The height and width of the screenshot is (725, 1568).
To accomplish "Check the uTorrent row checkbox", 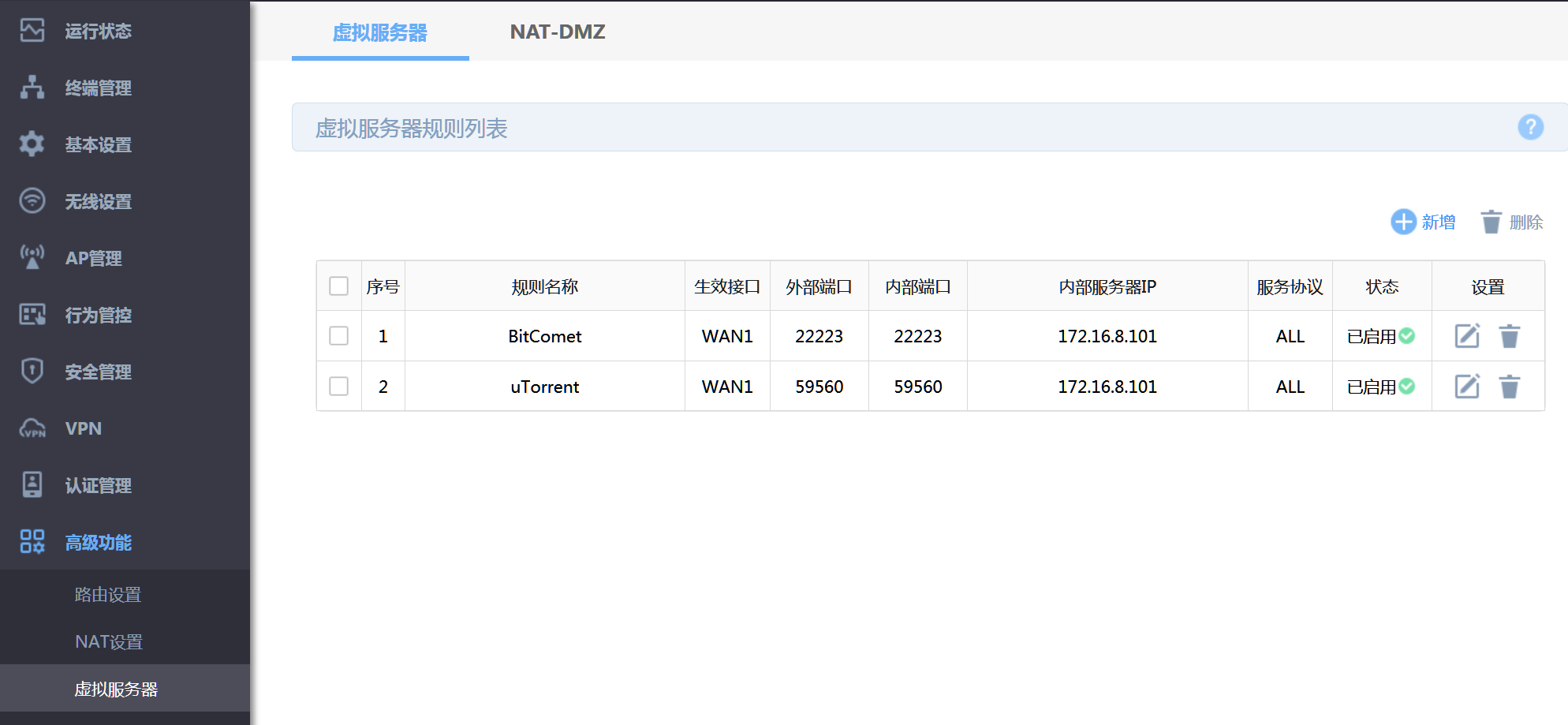I will tap(339, 387).
